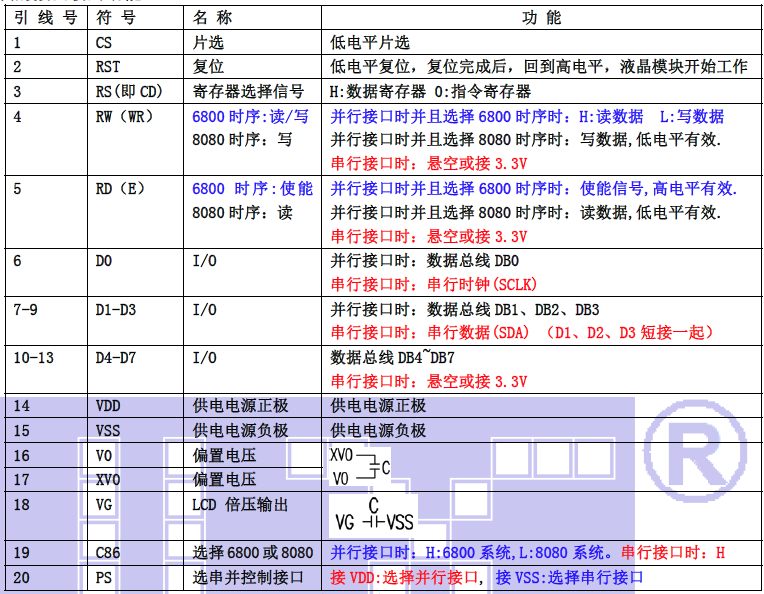Click the "LCD 倍压输出" name cell
This screenshot has width=764, height=594.
[240, 505]
